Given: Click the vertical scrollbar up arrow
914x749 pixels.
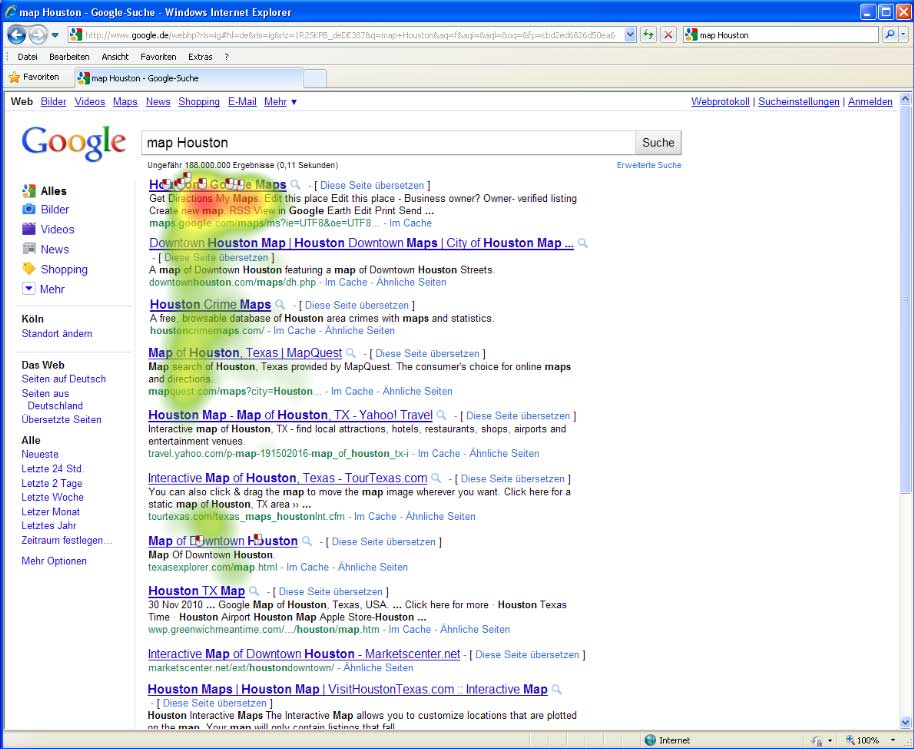Looking at the screenshot, I should pos(905,99).
